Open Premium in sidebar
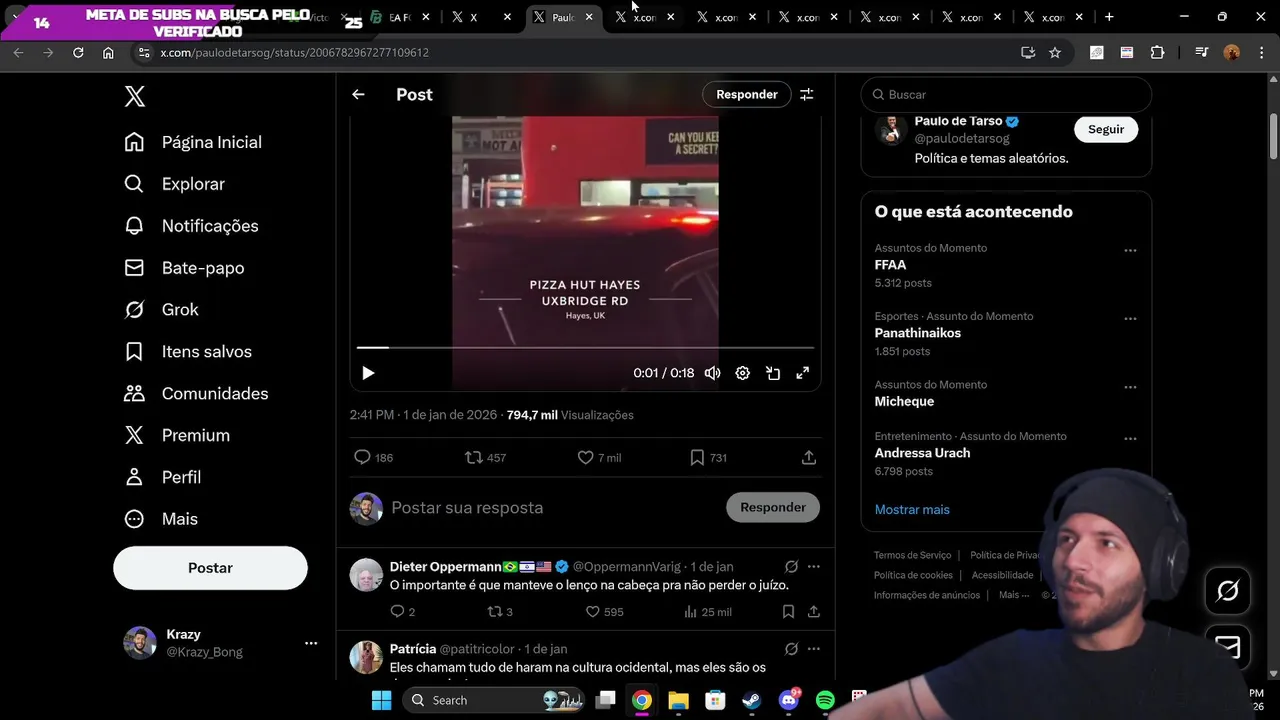 (177, 436)
